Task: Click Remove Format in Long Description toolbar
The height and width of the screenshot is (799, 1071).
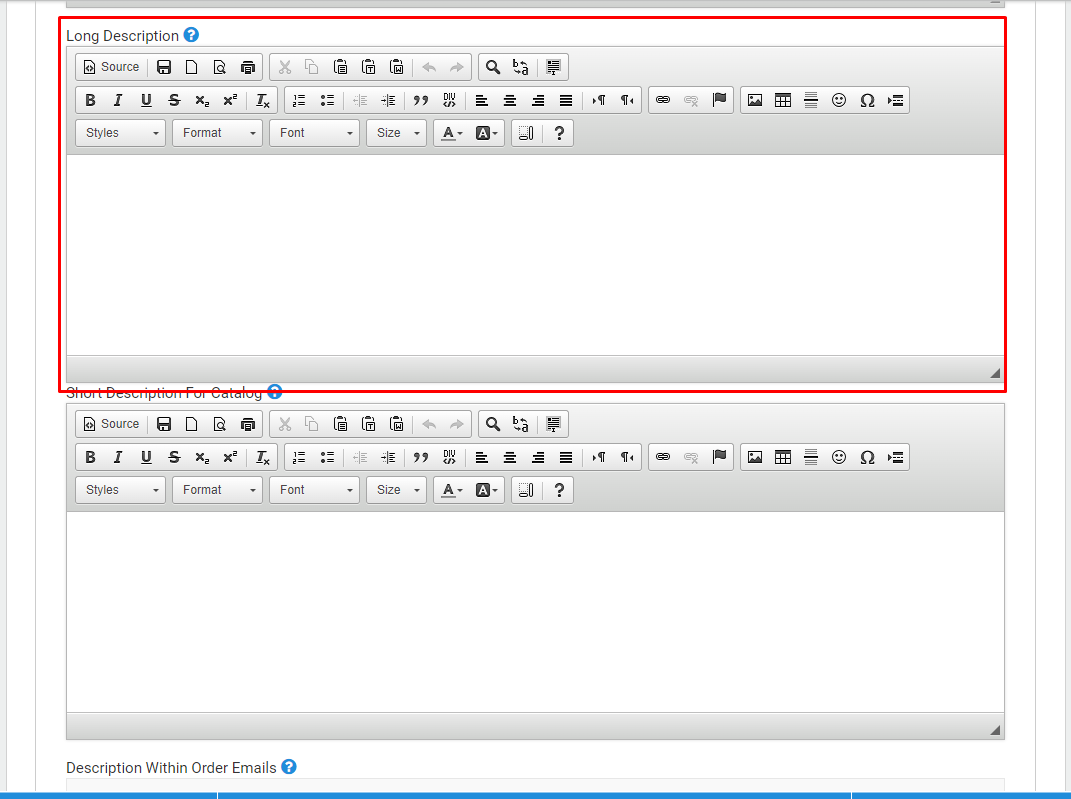Action: click(x=263, y=100)
